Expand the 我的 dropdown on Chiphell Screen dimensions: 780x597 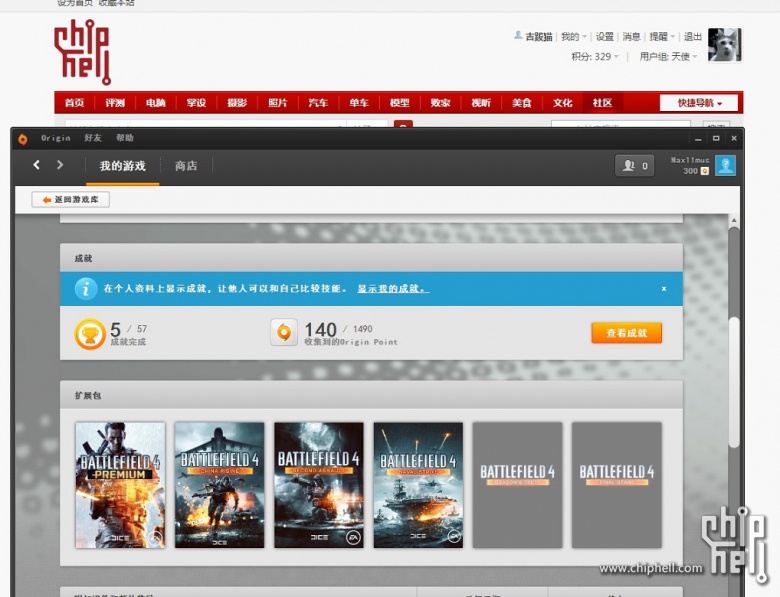(574, 37)
